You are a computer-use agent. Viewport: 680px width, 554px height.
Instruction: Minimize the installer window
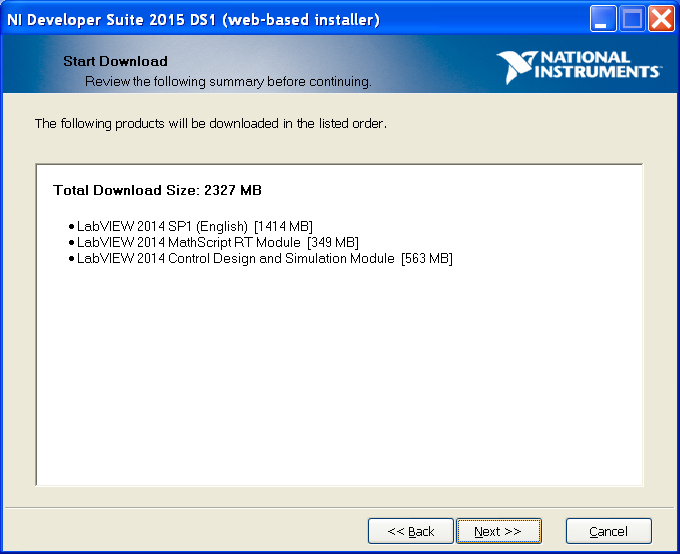point(603,19)
